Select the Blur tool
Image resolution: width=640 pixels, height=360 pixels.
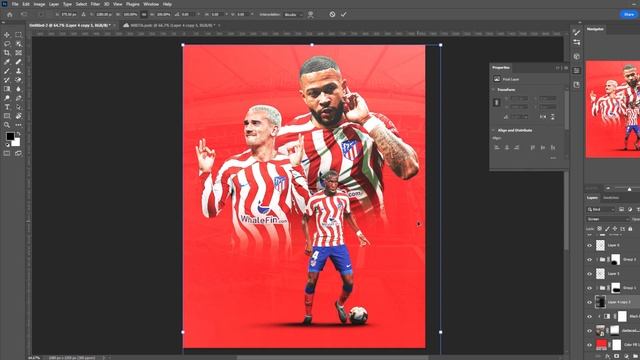pos(18,89)
